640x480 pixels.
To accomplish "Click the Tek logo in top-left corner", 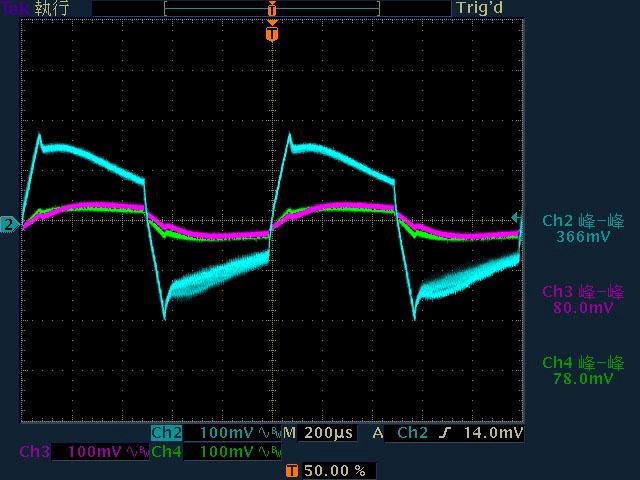I will point(16,8).
